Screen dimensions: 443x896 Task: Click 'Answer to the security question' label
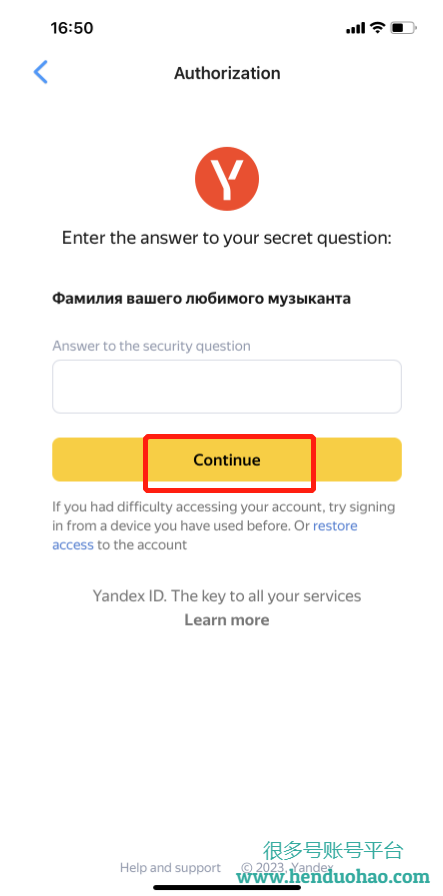[151, 346]
